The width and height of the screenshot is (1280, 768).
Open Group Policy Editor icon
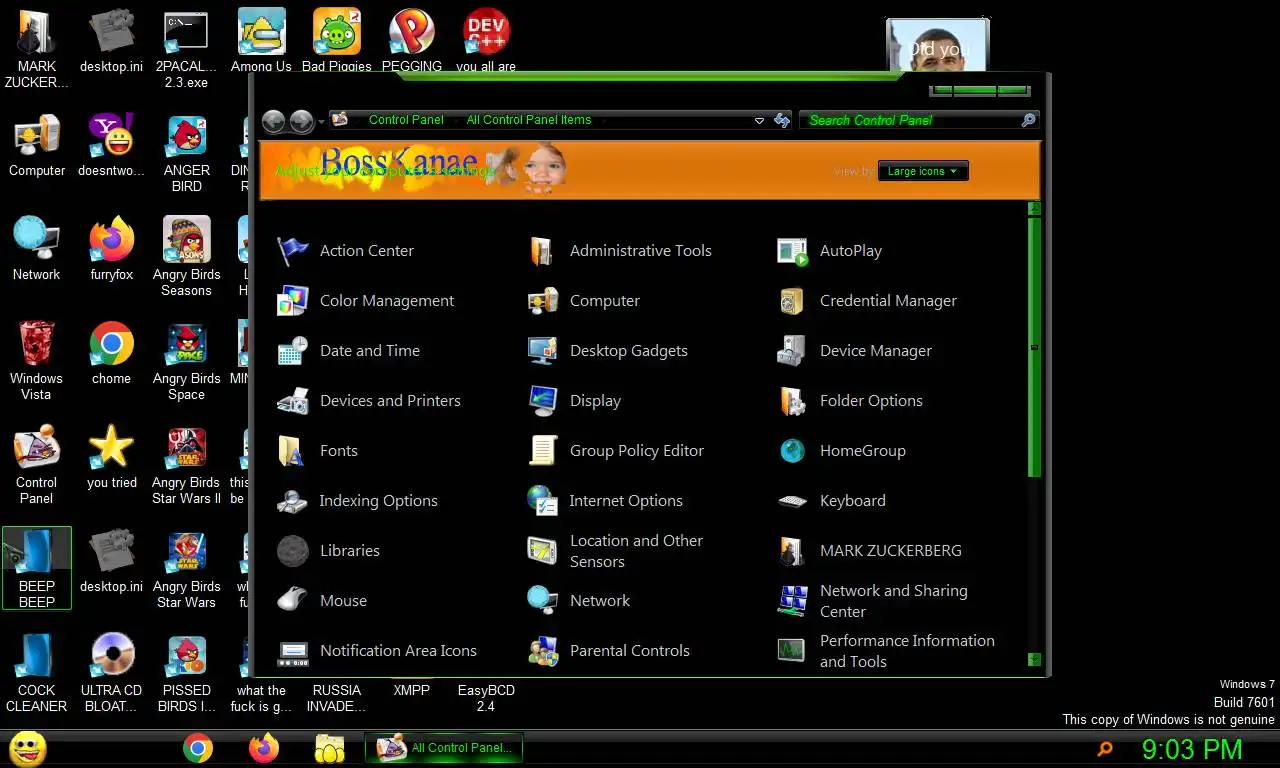click(x=542, y=450)
